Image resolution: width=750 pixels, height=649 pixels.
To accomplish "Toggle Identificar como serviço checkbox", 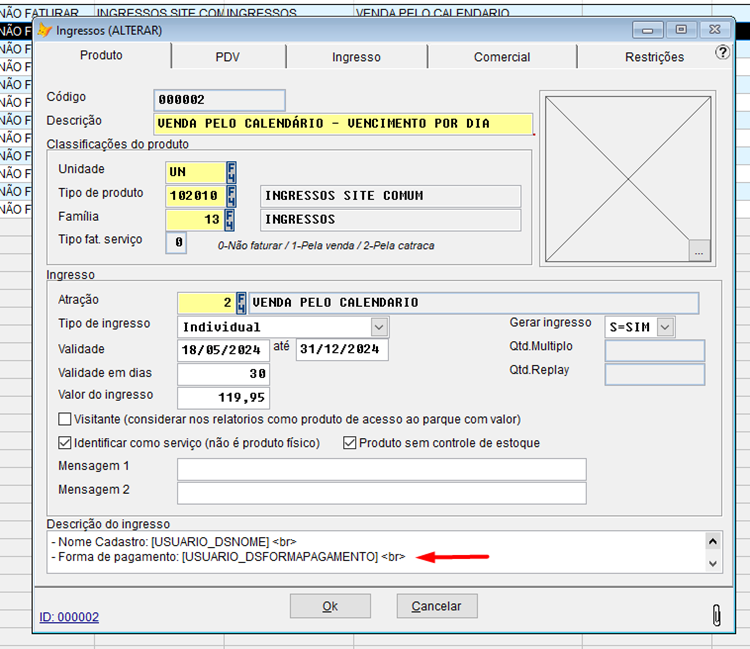I will (x=66, y=443).
